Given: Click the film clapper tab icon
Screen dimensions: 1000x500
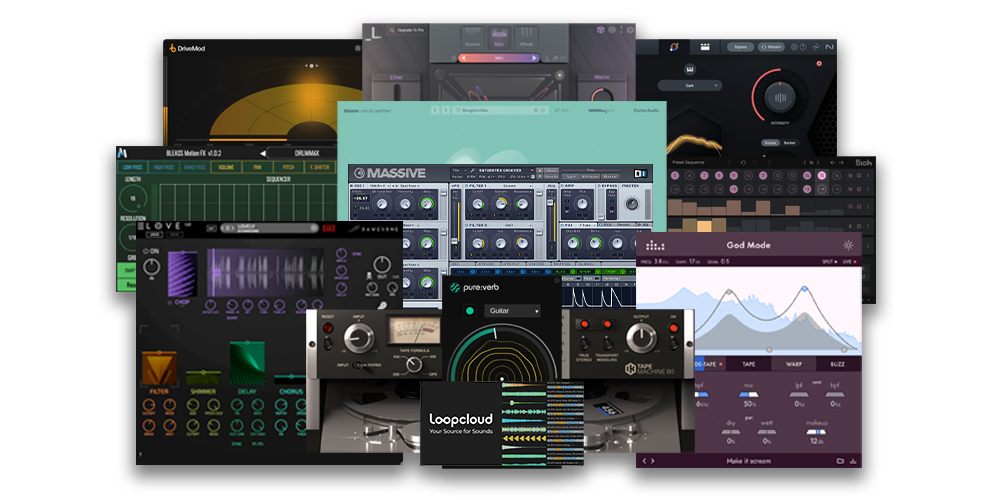Looking at the screenshot, I should [705, 47].
